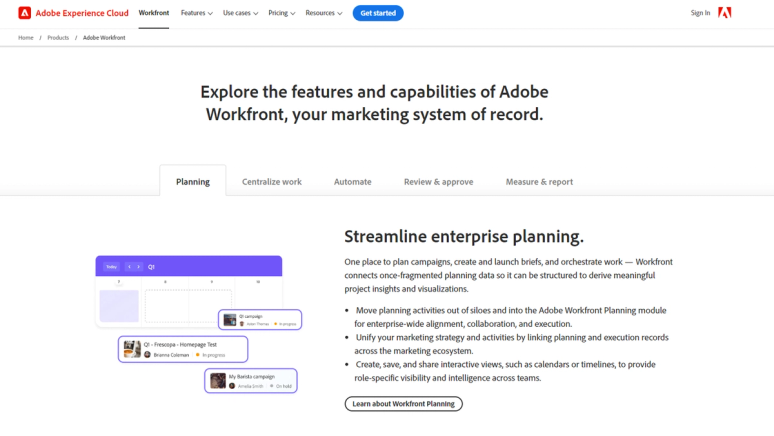Open the Workfront nav item
Screen dimensions: 774x436
(154, 13)
